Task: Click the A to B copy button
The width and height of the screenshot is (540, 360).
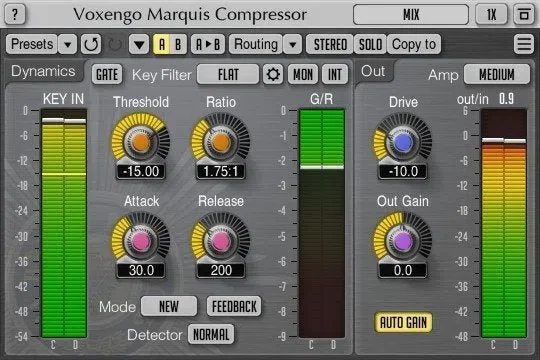Action: click(x=208, y=44)
